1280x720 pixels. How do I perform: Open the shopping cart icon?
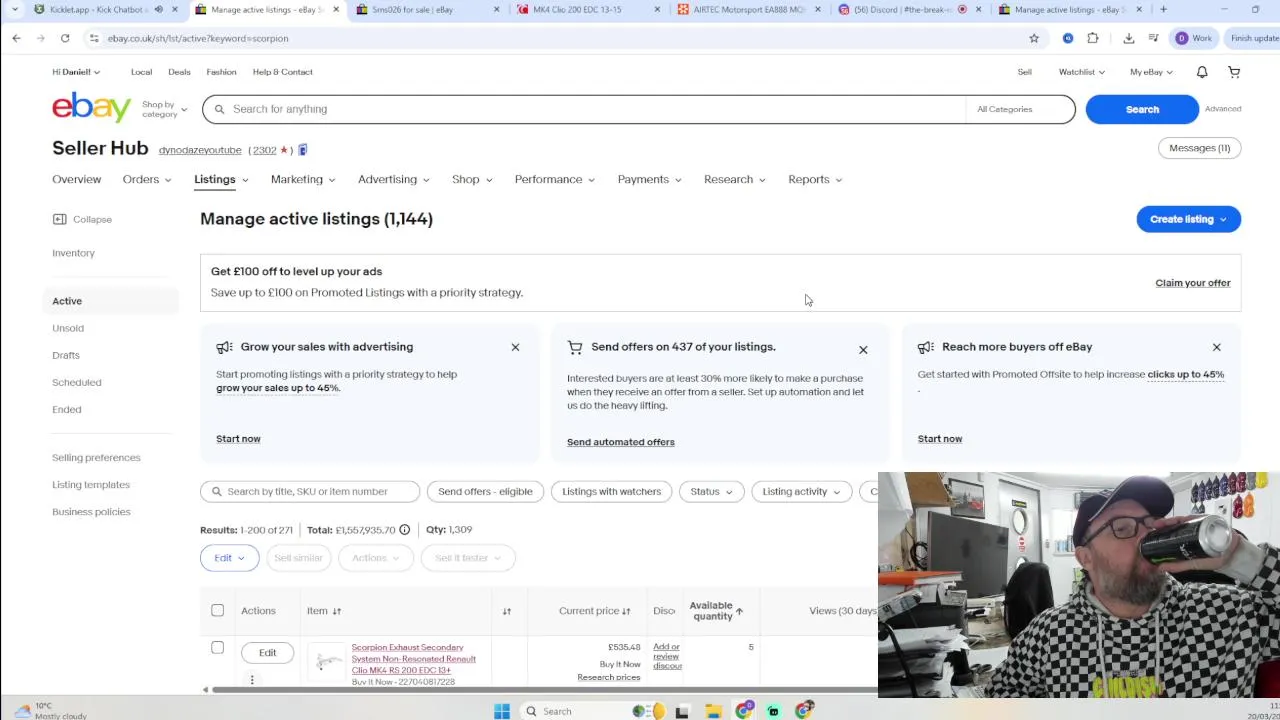pos(1234,72)
